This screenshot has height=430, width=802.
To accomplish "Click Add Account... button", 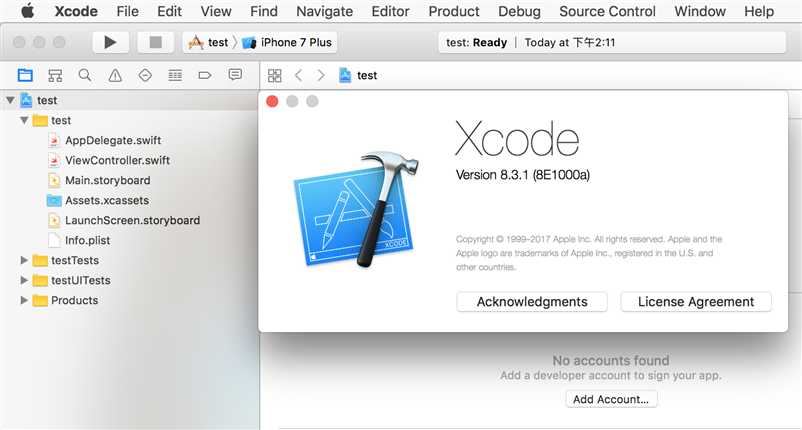I will (611, 399).
